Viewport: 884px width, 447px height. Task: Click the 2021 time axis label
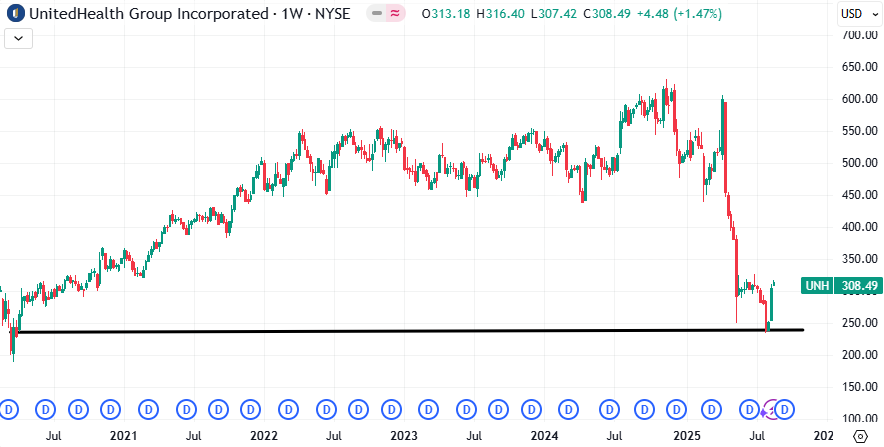click(123, 436)
